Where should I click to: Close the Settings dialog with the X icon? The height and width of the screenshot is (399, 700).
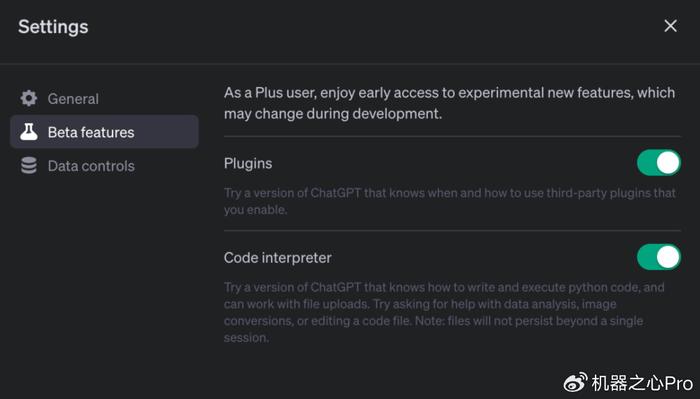pyautogui.click(x=670, y=26)
